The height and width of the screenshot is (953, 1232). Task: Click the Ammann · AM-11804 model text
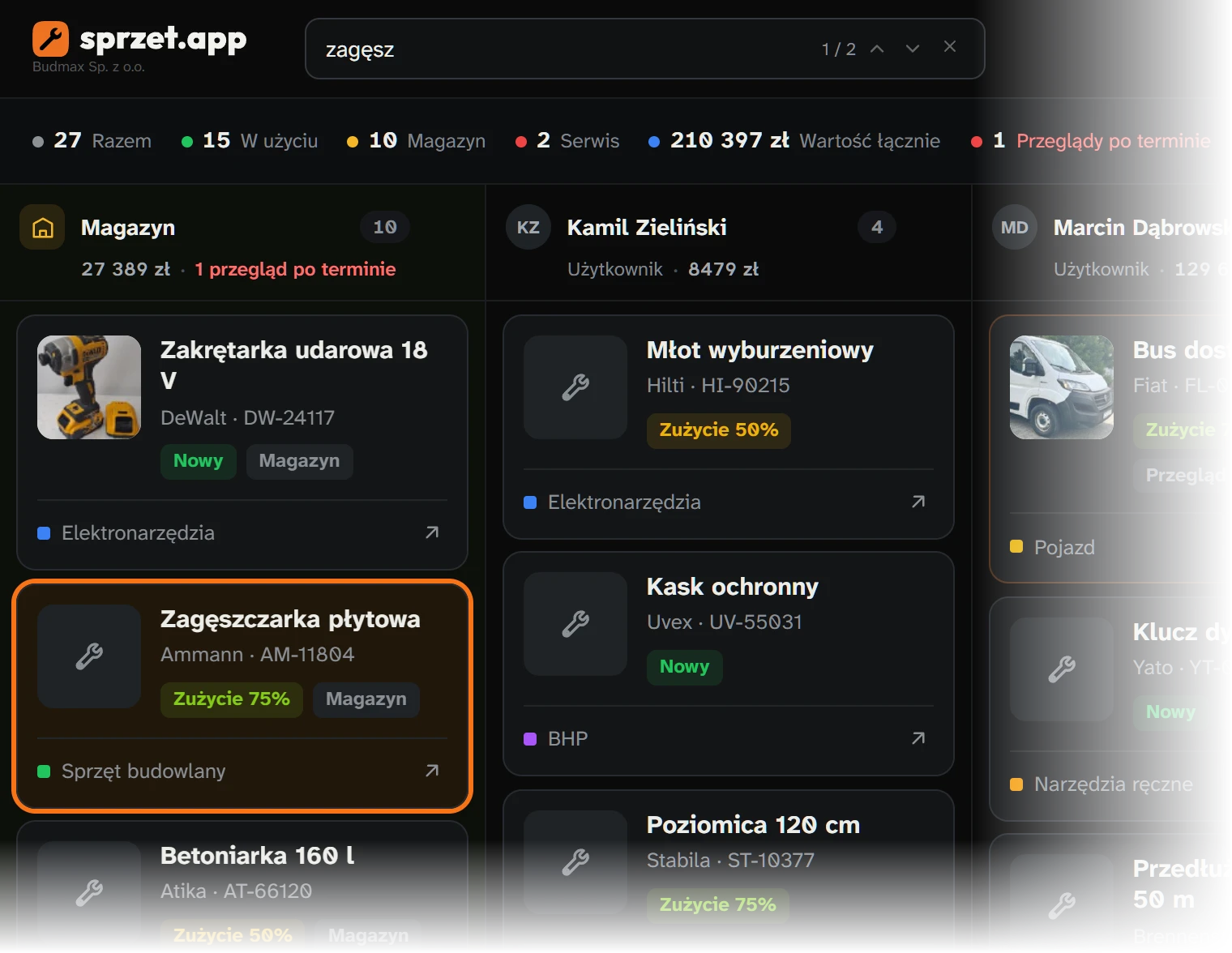coord(257,655)
